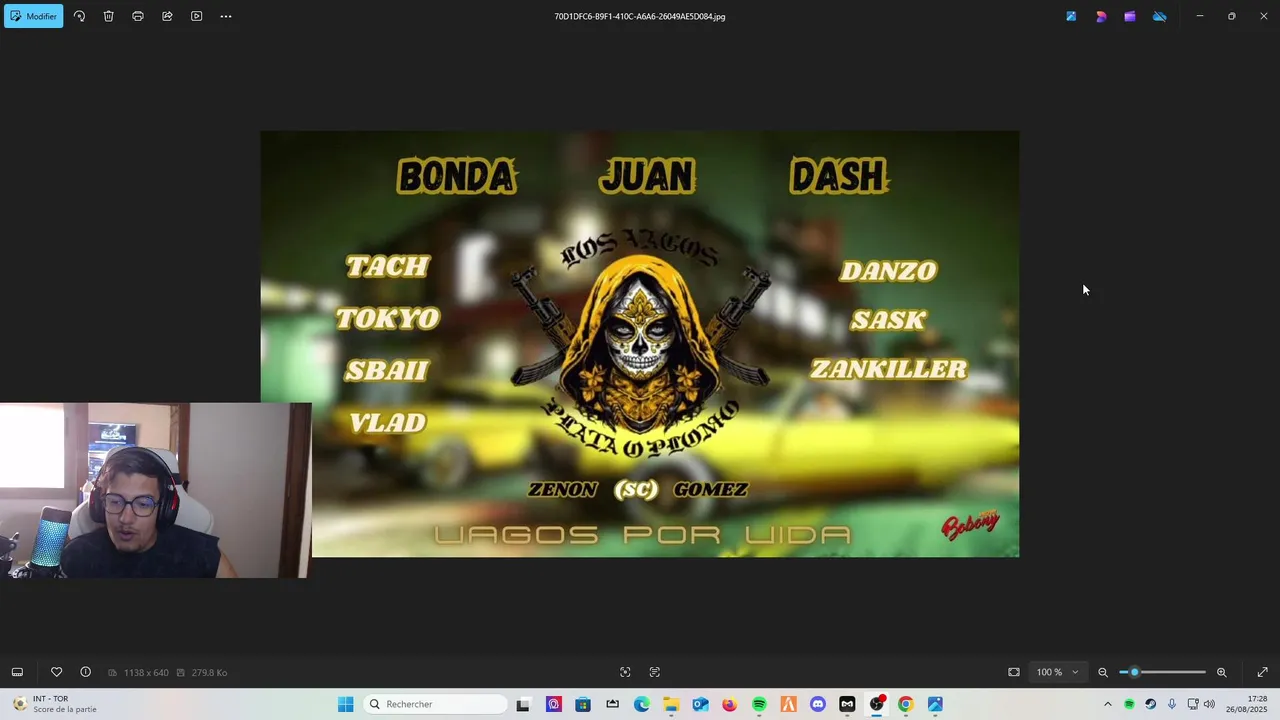This screenshot has height=720, width=1280.
Task: Click the file name 70D1DFC6 title text
Action: click(x=640, y=16)
